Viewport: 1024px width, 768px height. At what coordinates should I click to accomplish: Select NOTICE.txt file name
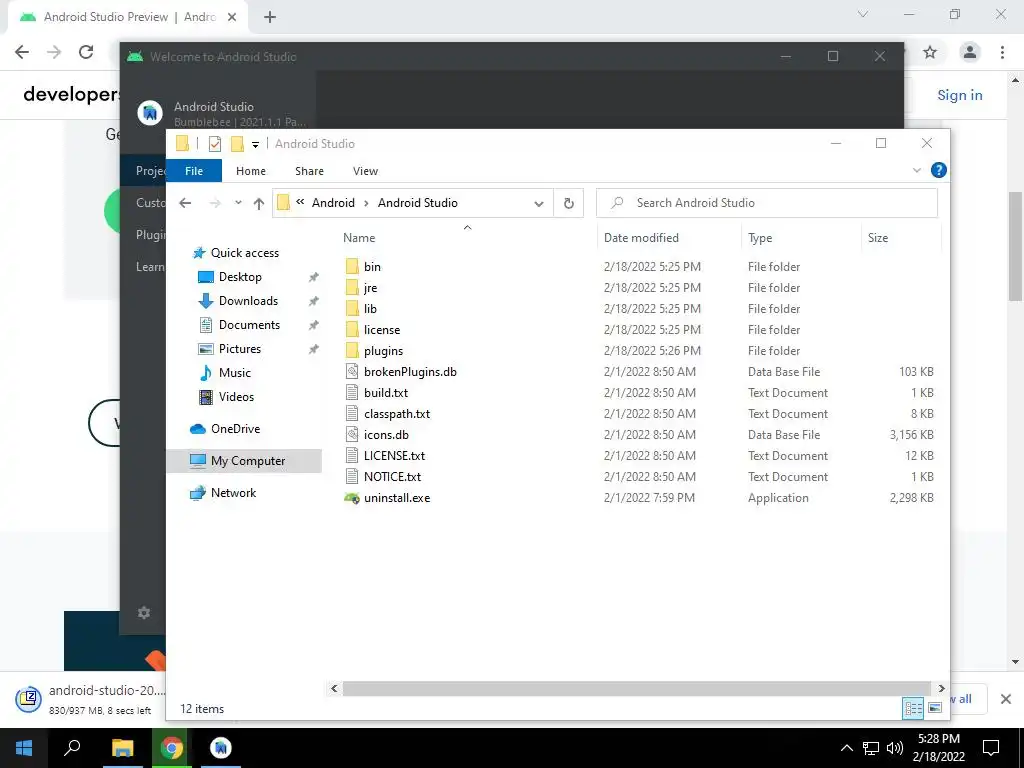point(392,477)
